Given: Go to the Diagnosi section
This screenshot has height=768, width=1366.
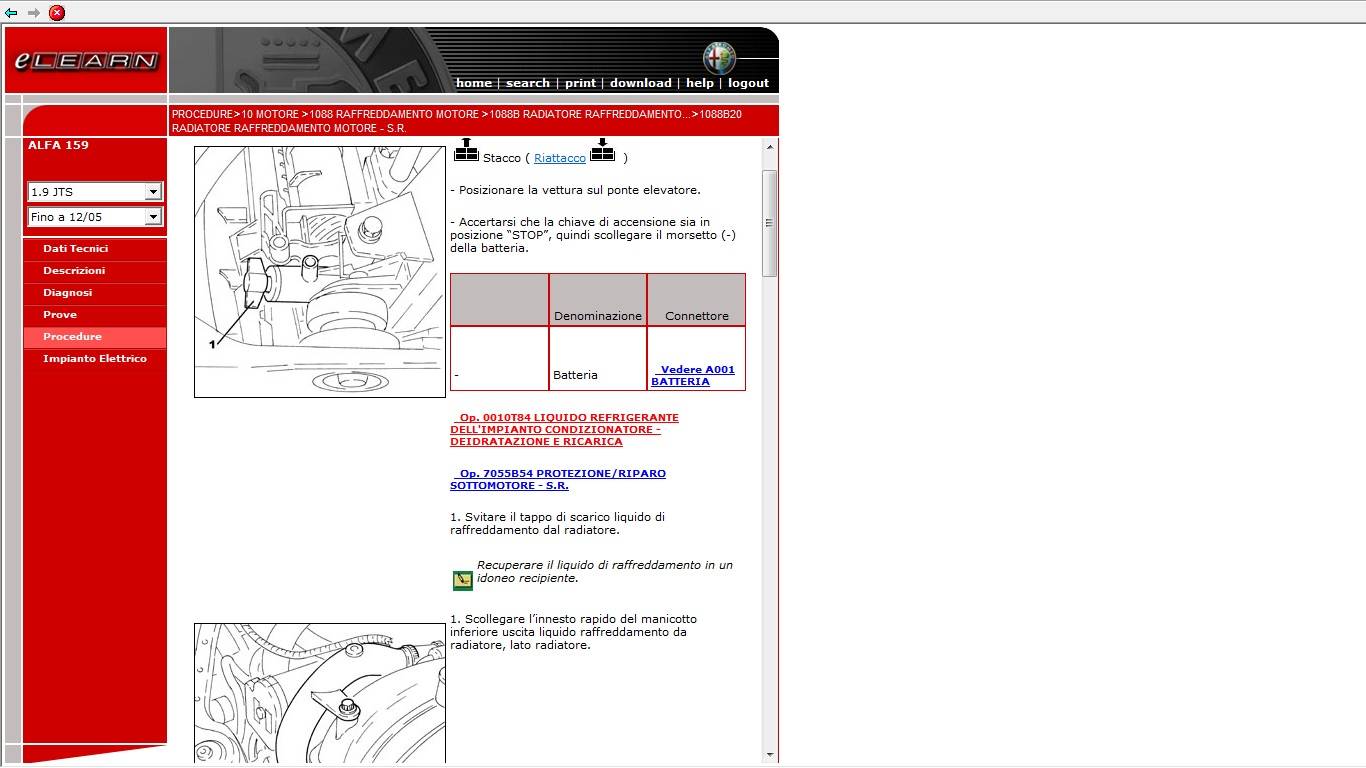Looking at the screenshot, I should click(x=95, y=293).
